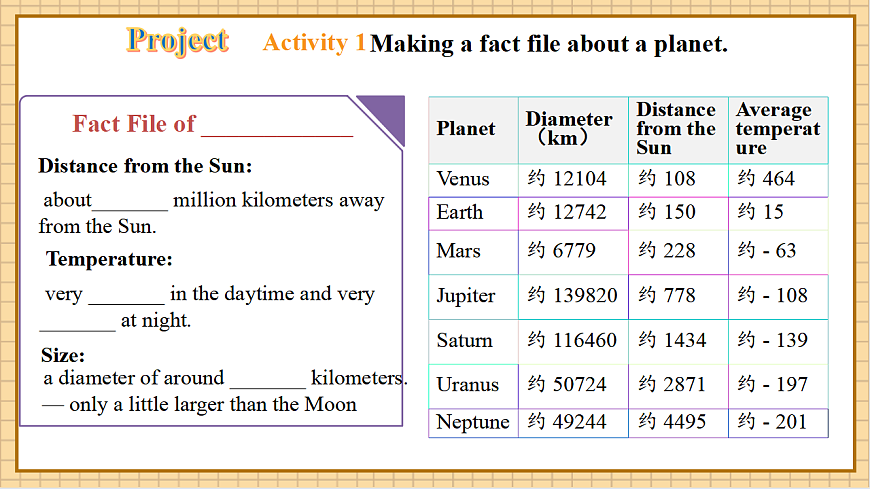Click the Jupiter diameter value 139820
The width and height of the screenshot is (870, 489).
[573, 296]
